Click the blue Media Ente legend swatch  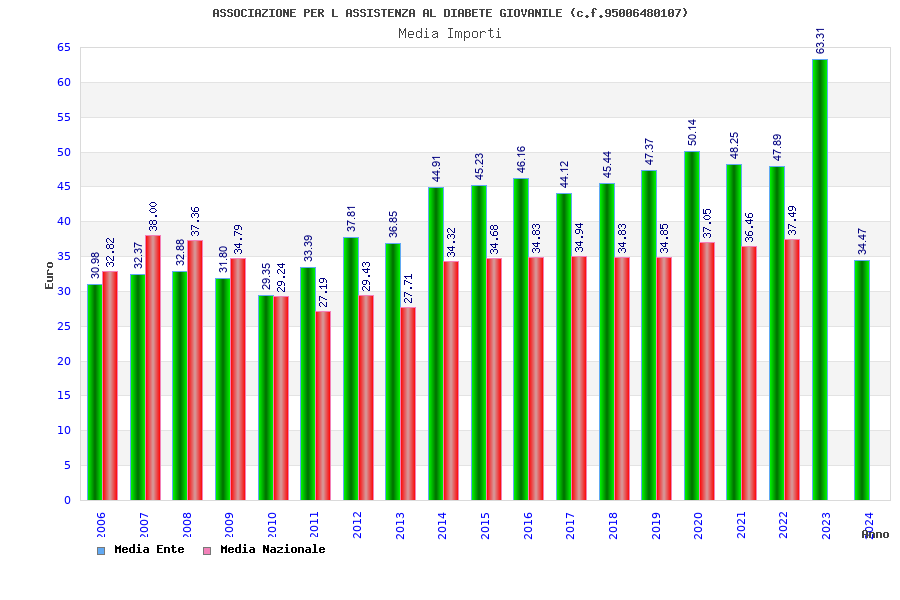click(101, 551)
